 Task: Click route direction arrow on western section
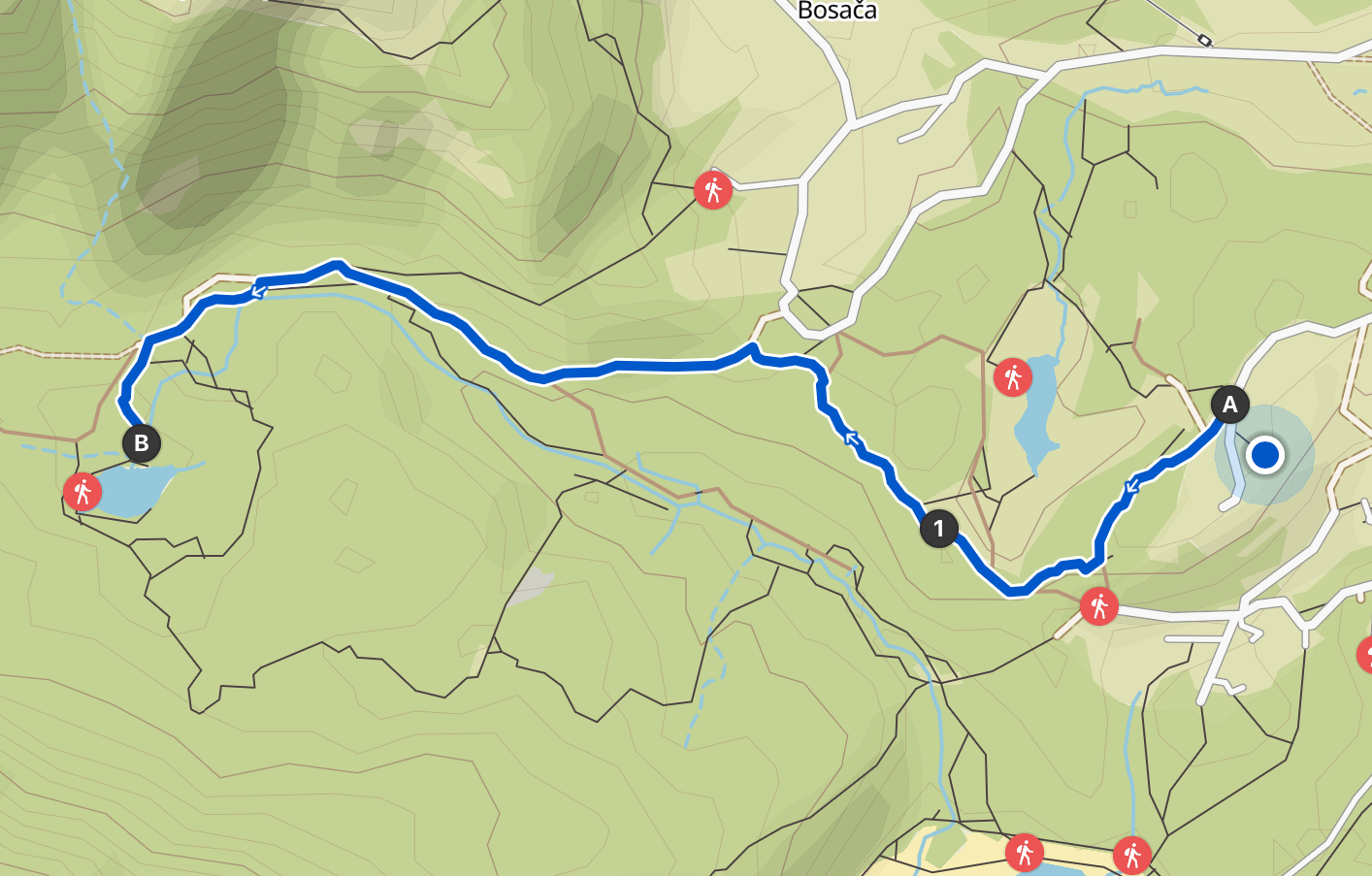click(x=259, y=288)
